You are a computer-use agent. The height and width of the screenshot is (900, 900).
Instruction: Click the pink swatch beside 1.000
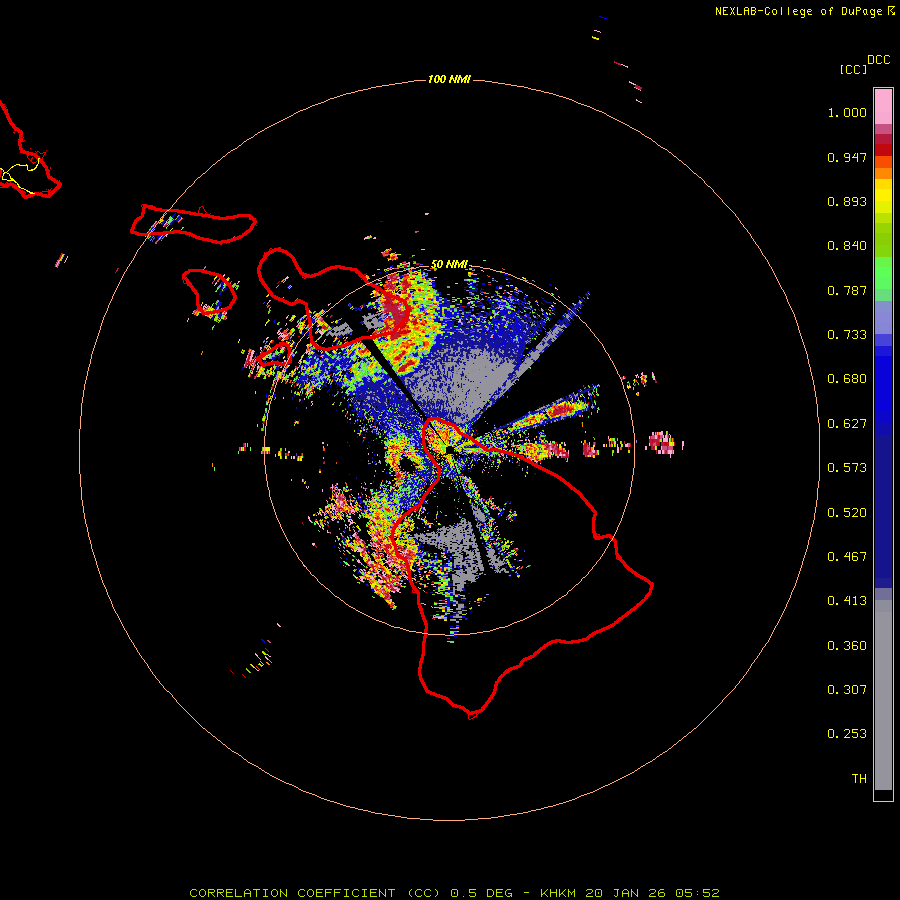883,107
